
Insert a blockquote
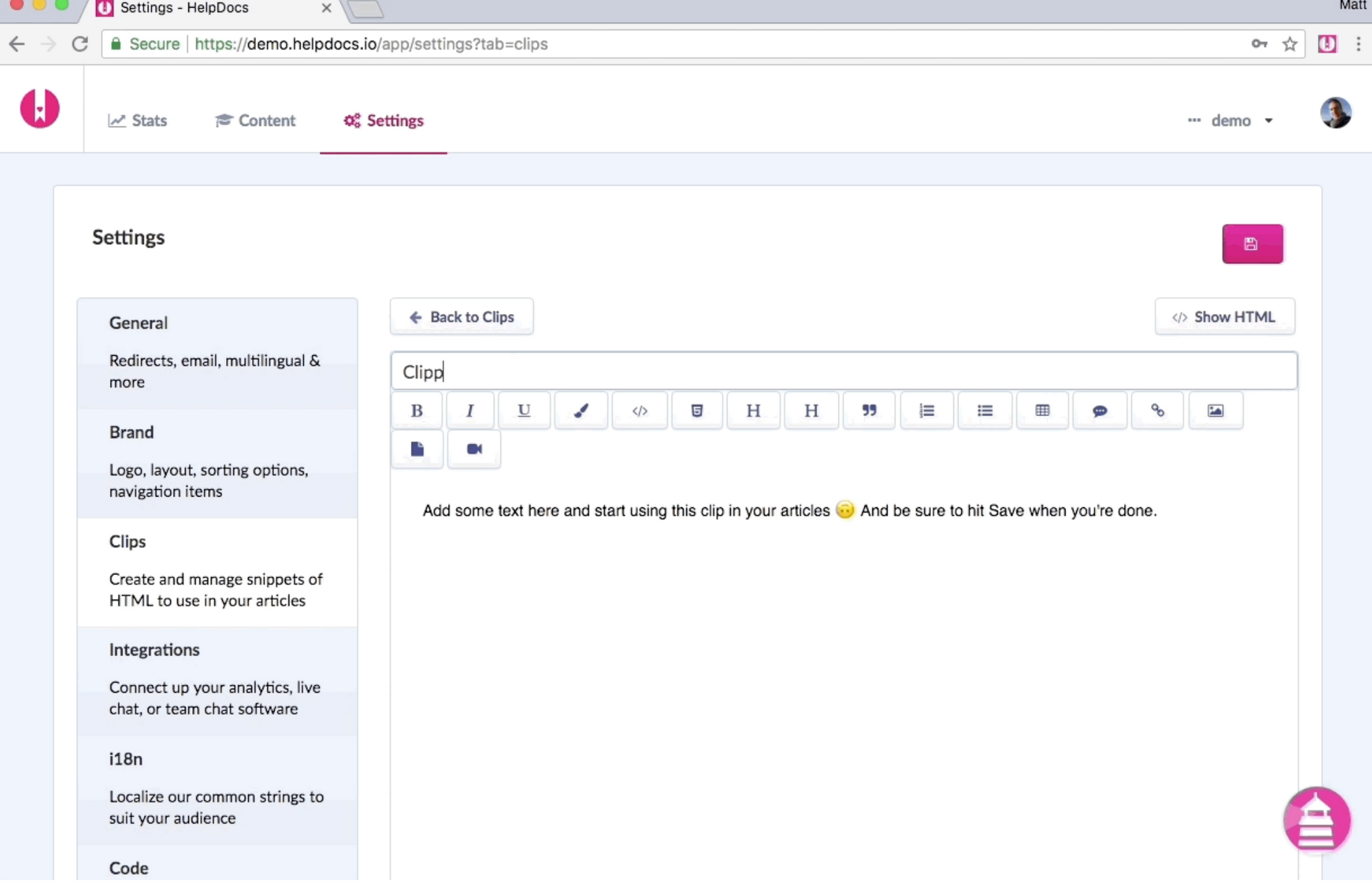click(x=868, y=410)
